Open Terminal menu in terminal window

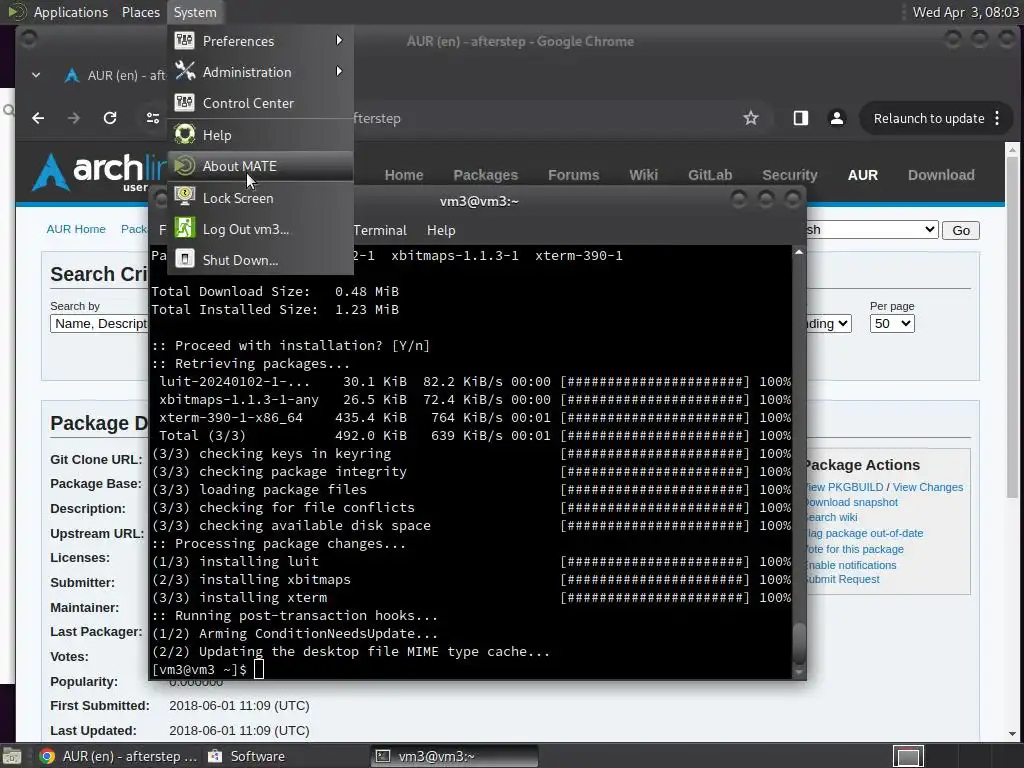click(x=380, y=230)
